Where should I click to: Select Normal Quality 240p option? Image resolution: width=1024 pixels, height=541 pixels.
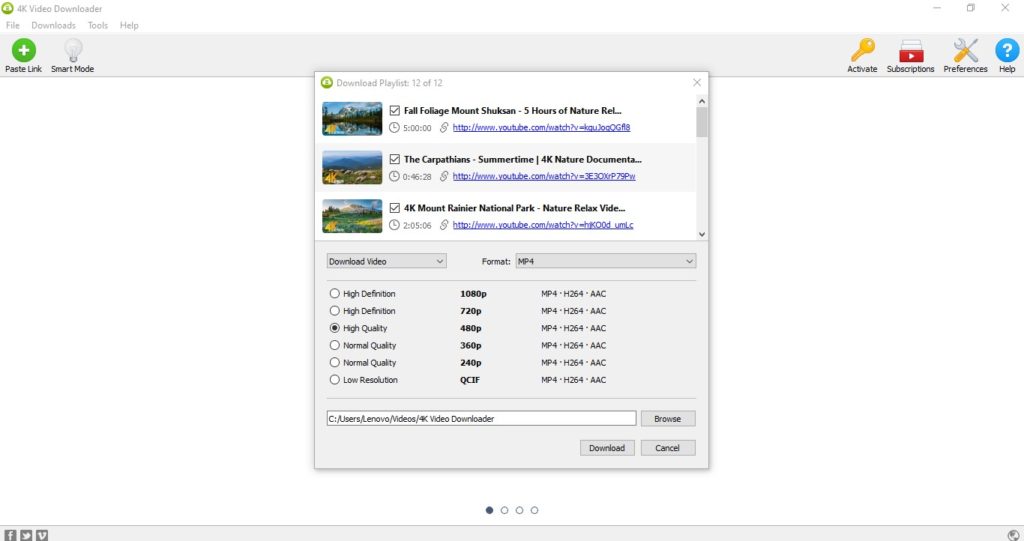click(334, 362)
